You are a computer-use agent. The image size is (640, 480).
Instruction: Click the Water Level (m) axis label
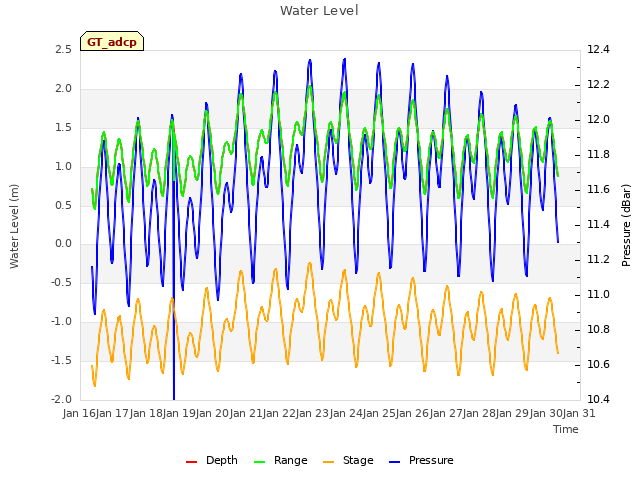14,226
